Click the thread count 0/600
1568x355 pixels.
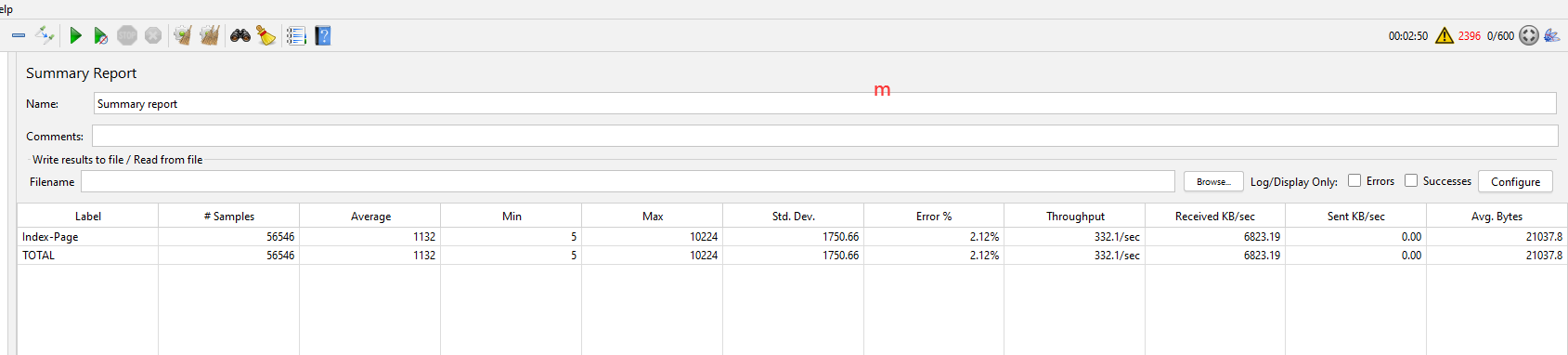1500,36
